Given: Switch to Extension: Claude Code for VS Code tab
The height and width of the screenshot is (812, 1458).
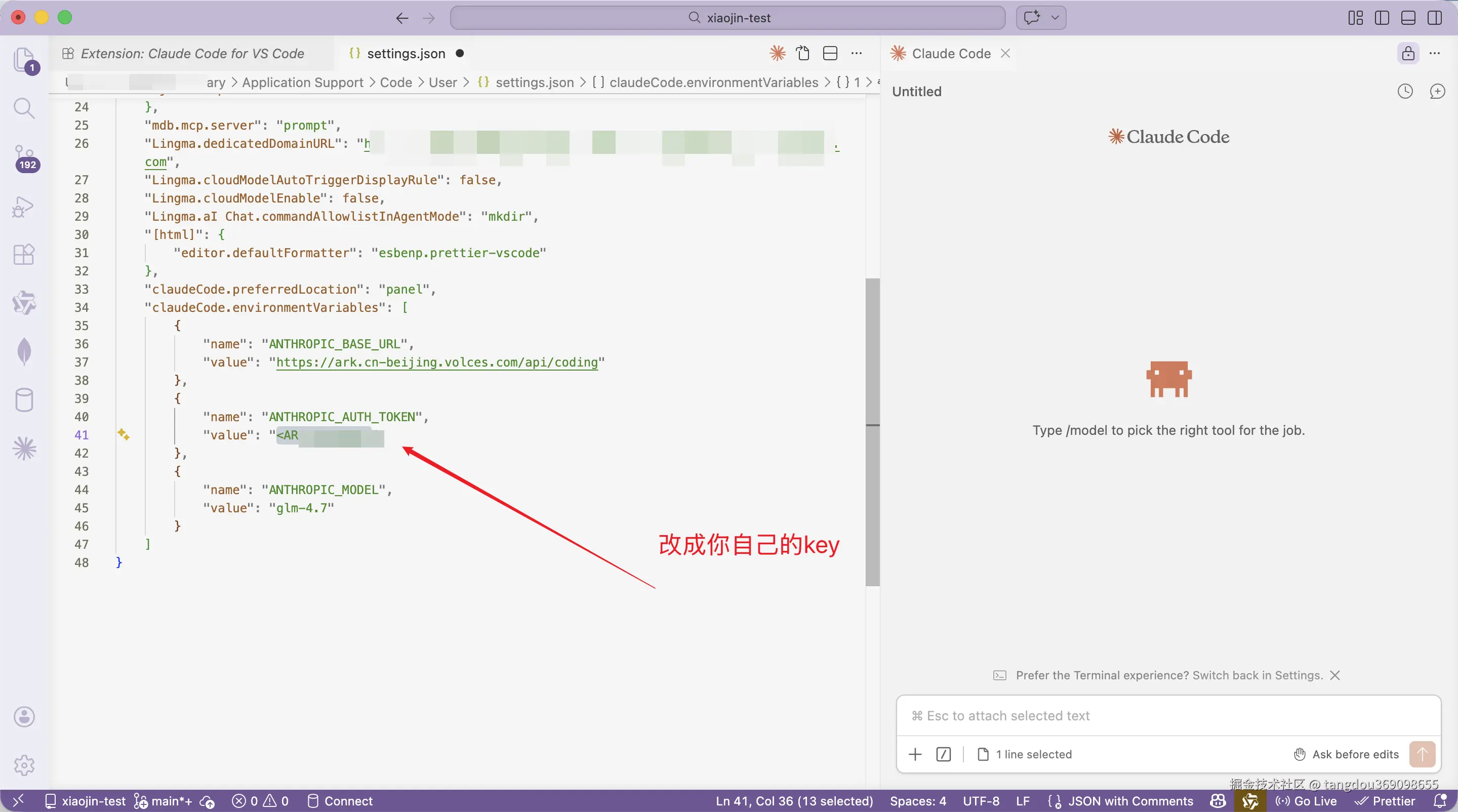Looking at the screenshot, I should (192, 53).
